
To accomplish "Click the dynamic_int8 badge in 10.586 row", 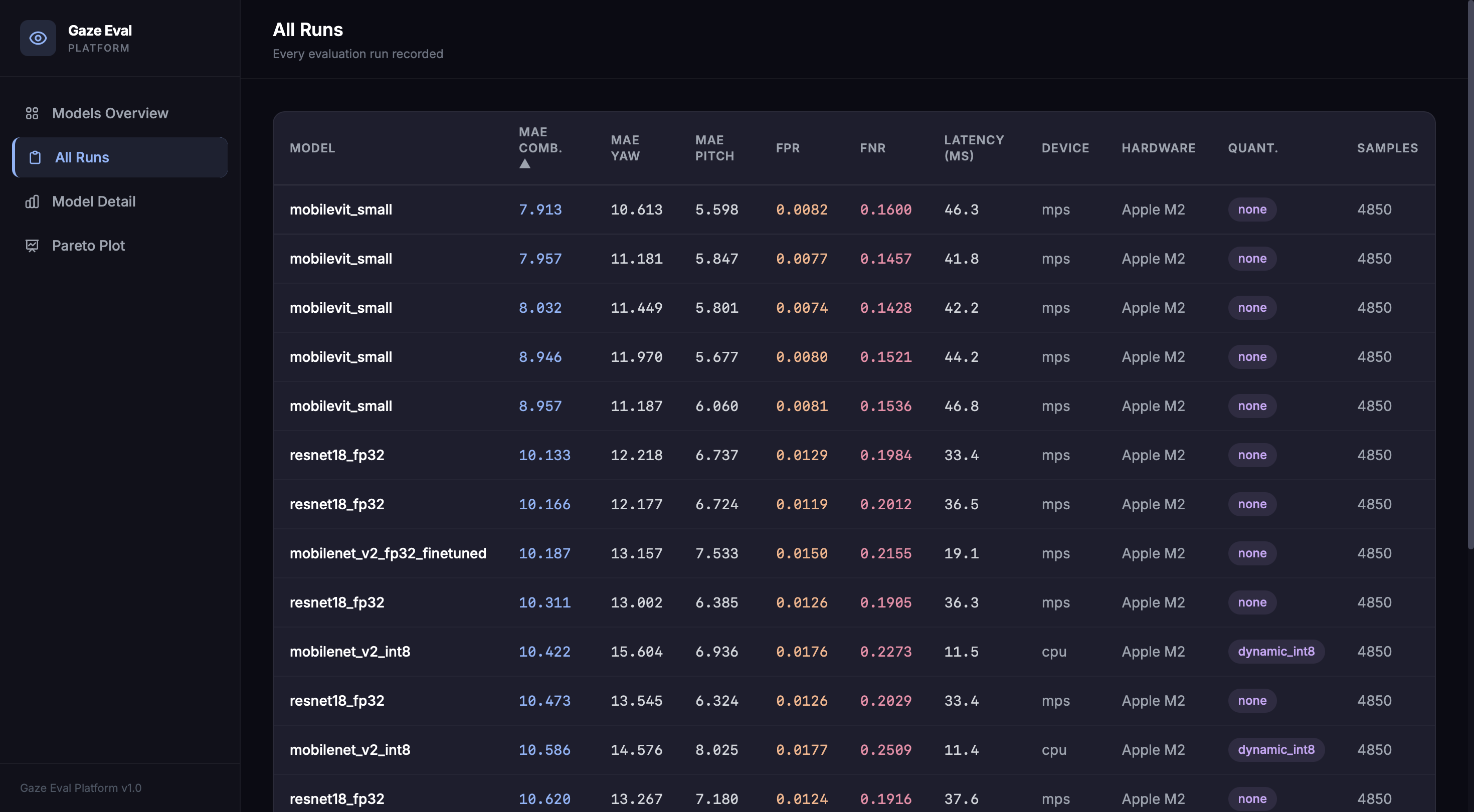I will (x=1276, y=750).
